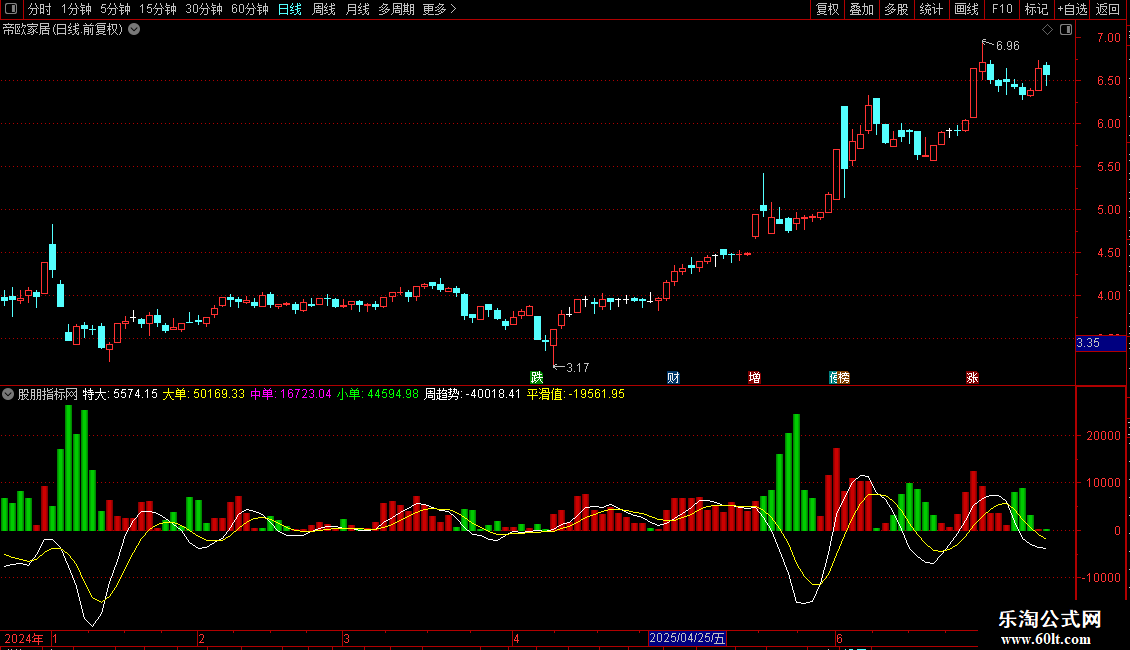This screenshot has height=650, width=1130.
Task: Switch to 1分钟 chart period
Action: [76, 9]
